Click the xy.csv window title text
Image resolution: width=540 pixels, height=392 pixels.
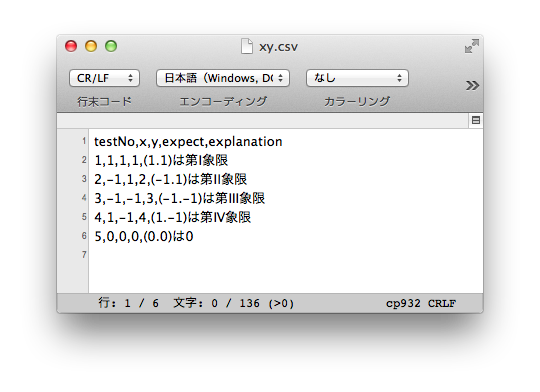(278, 47)
